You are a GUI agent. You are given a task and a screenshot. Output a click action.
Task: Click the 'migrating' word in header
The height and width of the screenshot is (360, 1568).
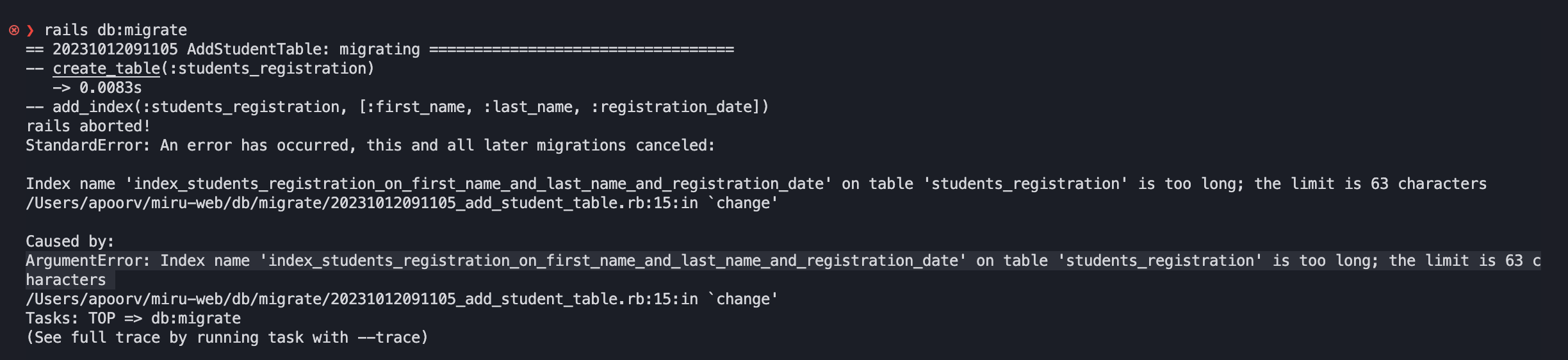click(379, 49)
